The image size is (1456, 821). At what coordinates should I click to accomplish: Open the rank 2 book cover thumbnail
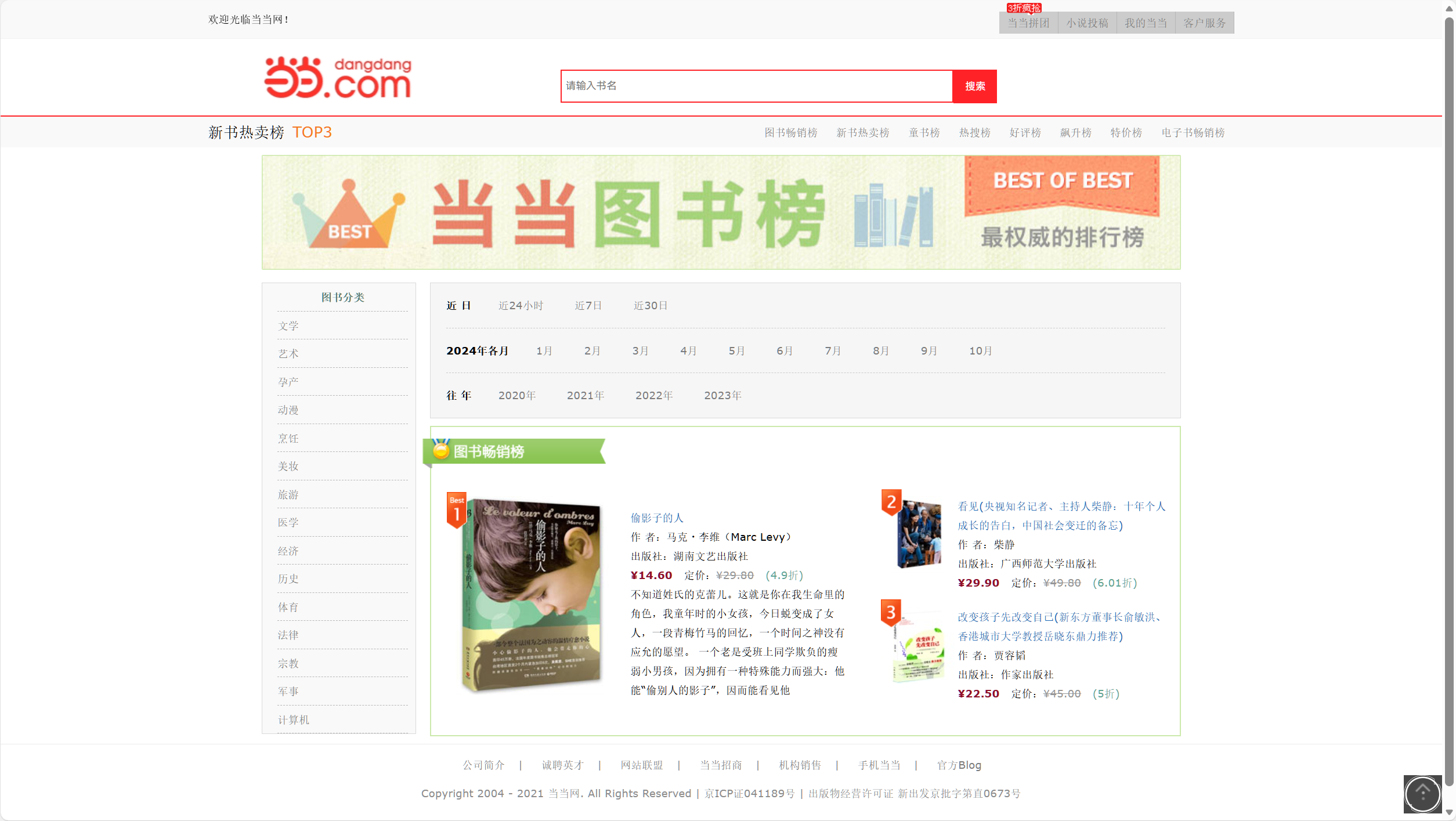pyautogui.click(x=918, y=534)
